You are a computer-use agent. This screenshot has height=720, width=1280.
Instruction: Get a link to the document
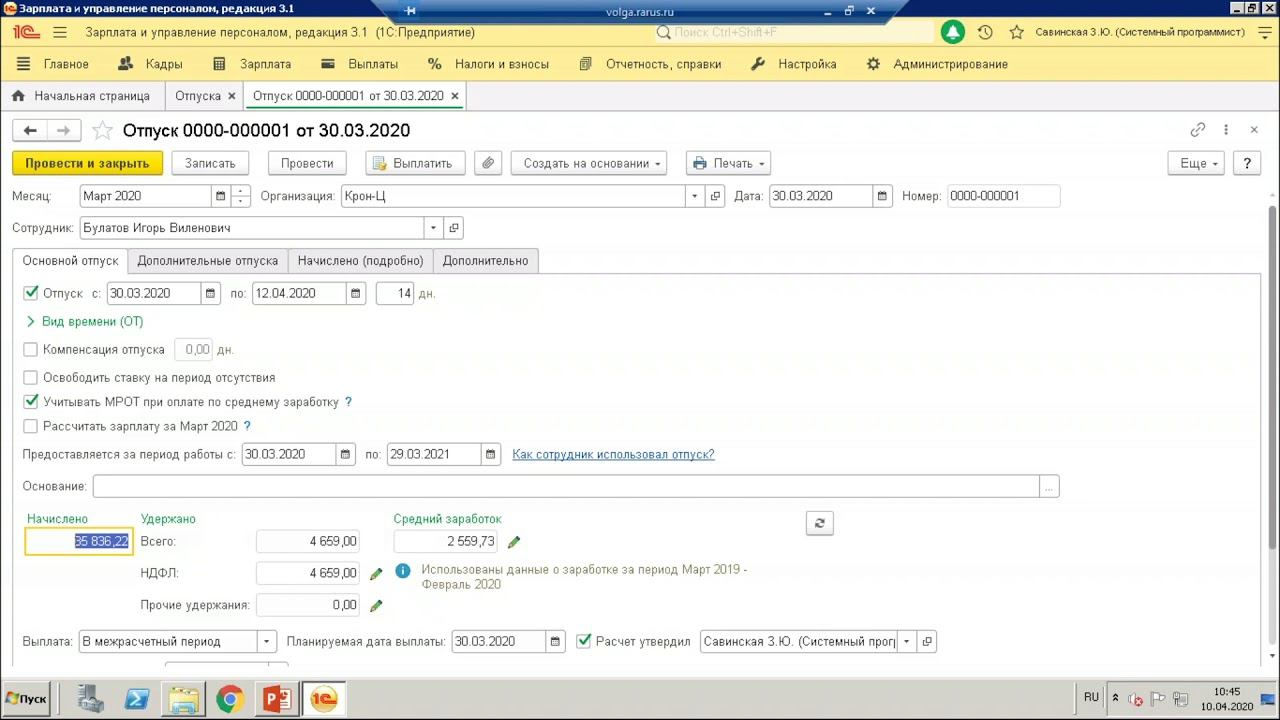coord(1198,130)
